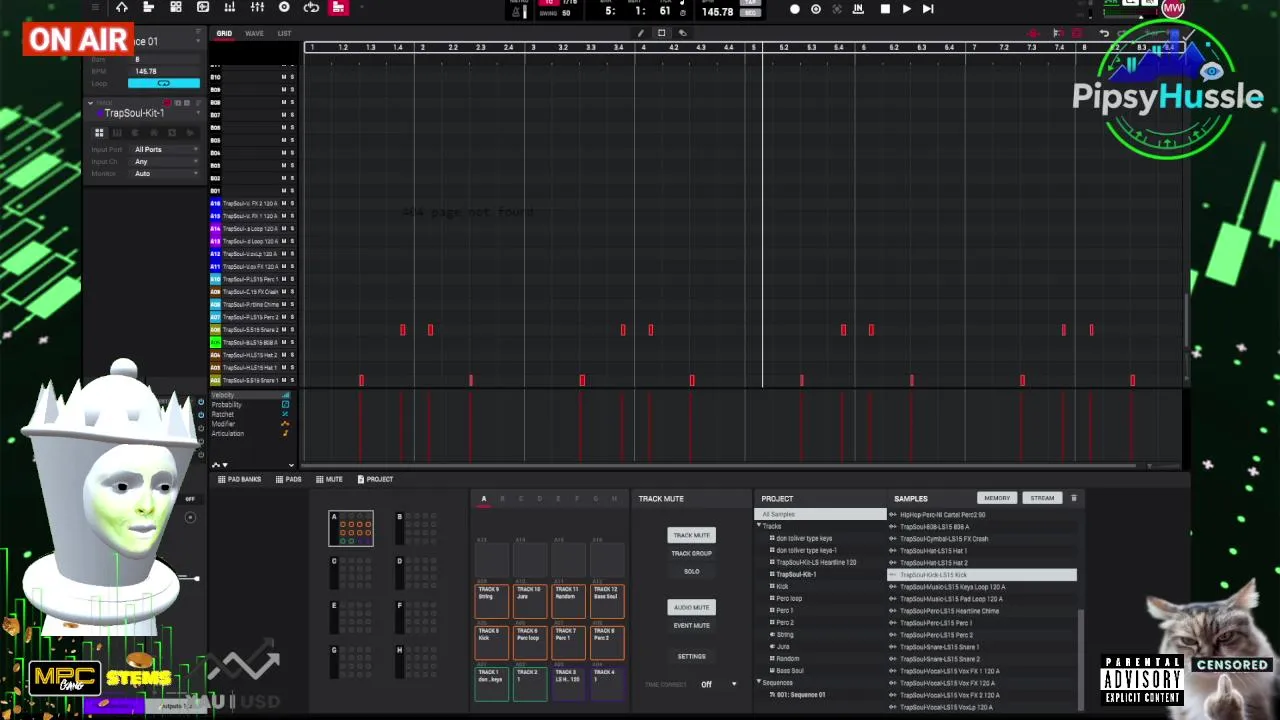This screenshot has width=1280, height=720.
Task: Click the AUDIO MUTE button
Action: click(x=691, y=607)
